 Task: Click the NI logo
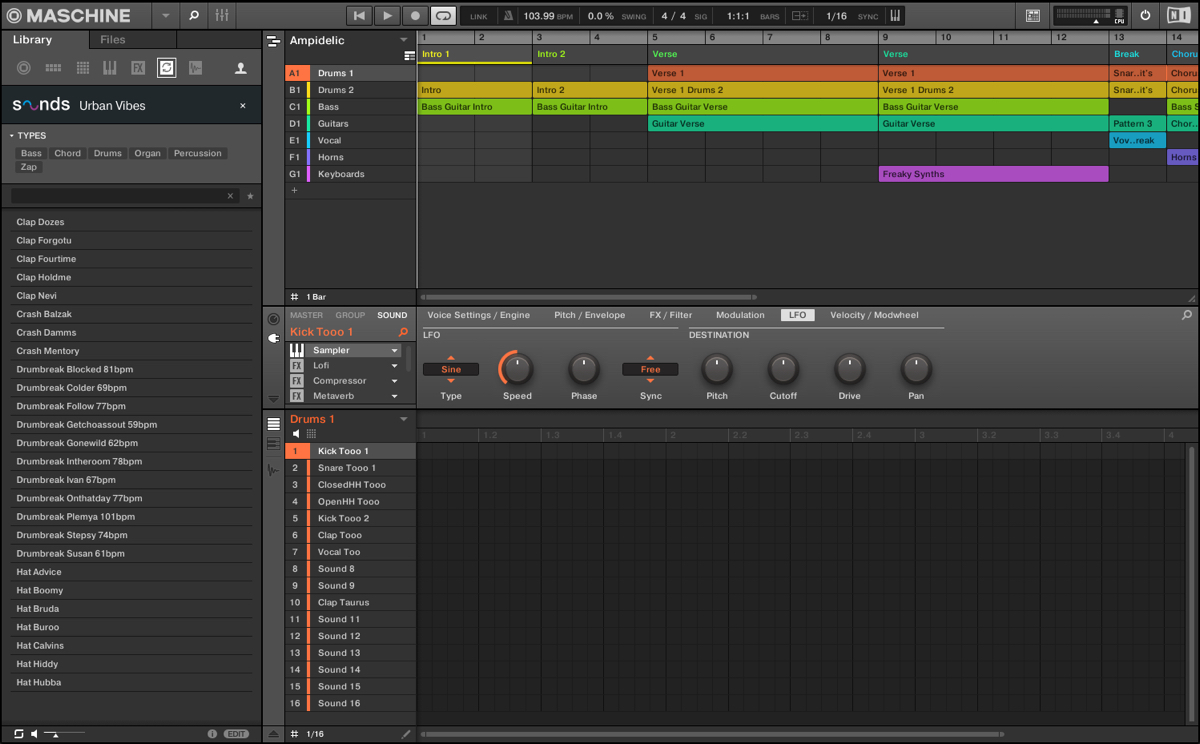pyautogui.click(x=1178, y=16)
